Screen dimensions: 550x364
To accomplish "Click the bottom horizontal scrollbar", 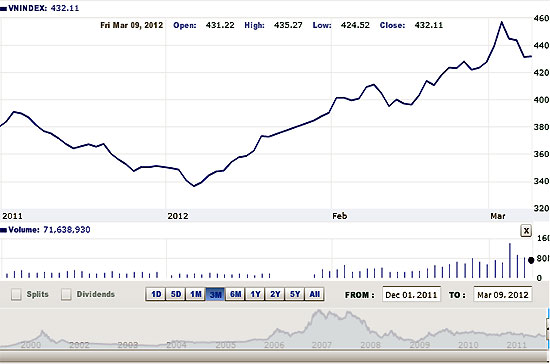I will pyautogui.click(x=274, y=356).
